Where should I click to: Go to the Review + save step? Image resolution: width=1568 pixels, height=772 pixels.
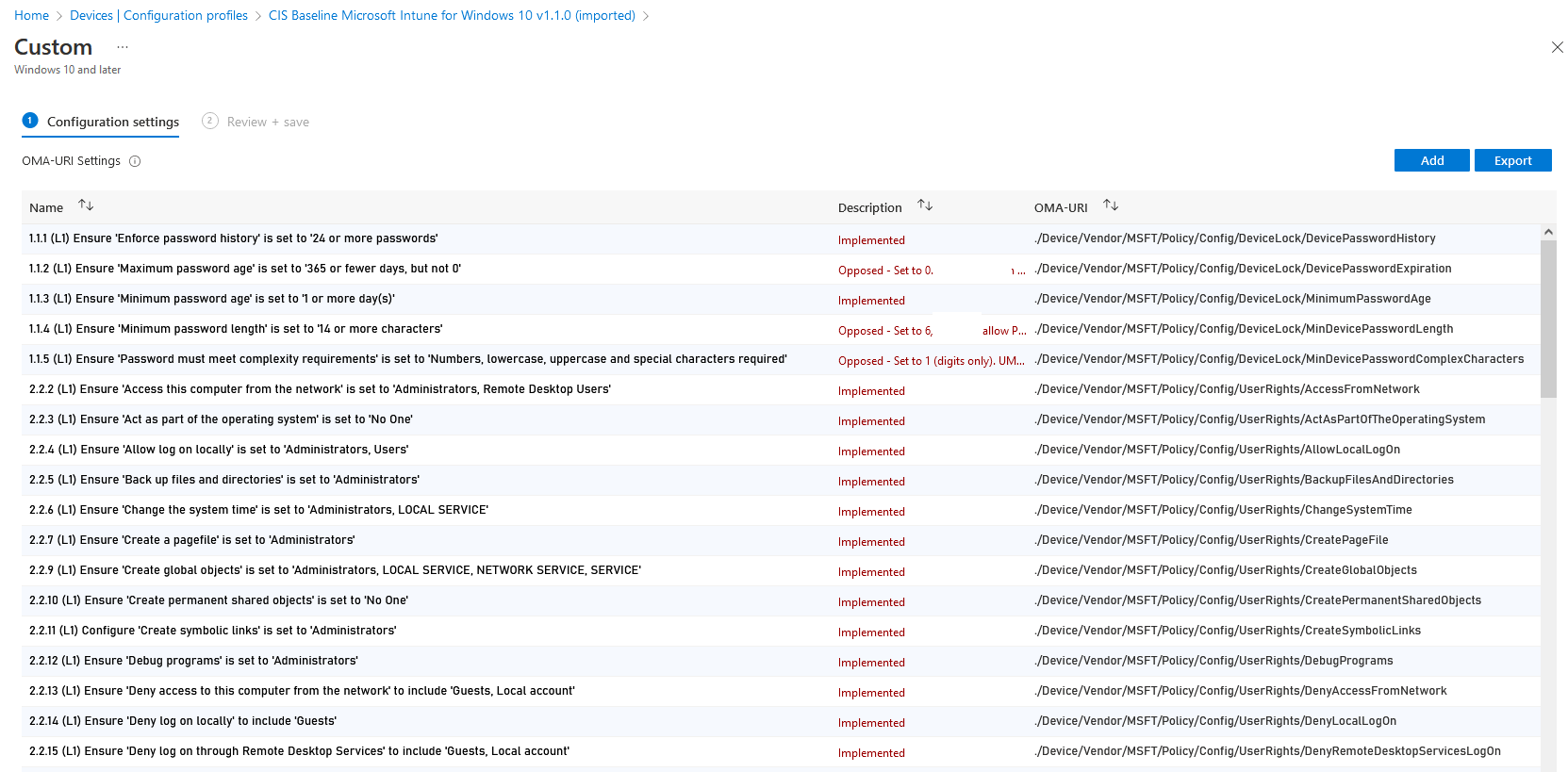coord(256,122)
